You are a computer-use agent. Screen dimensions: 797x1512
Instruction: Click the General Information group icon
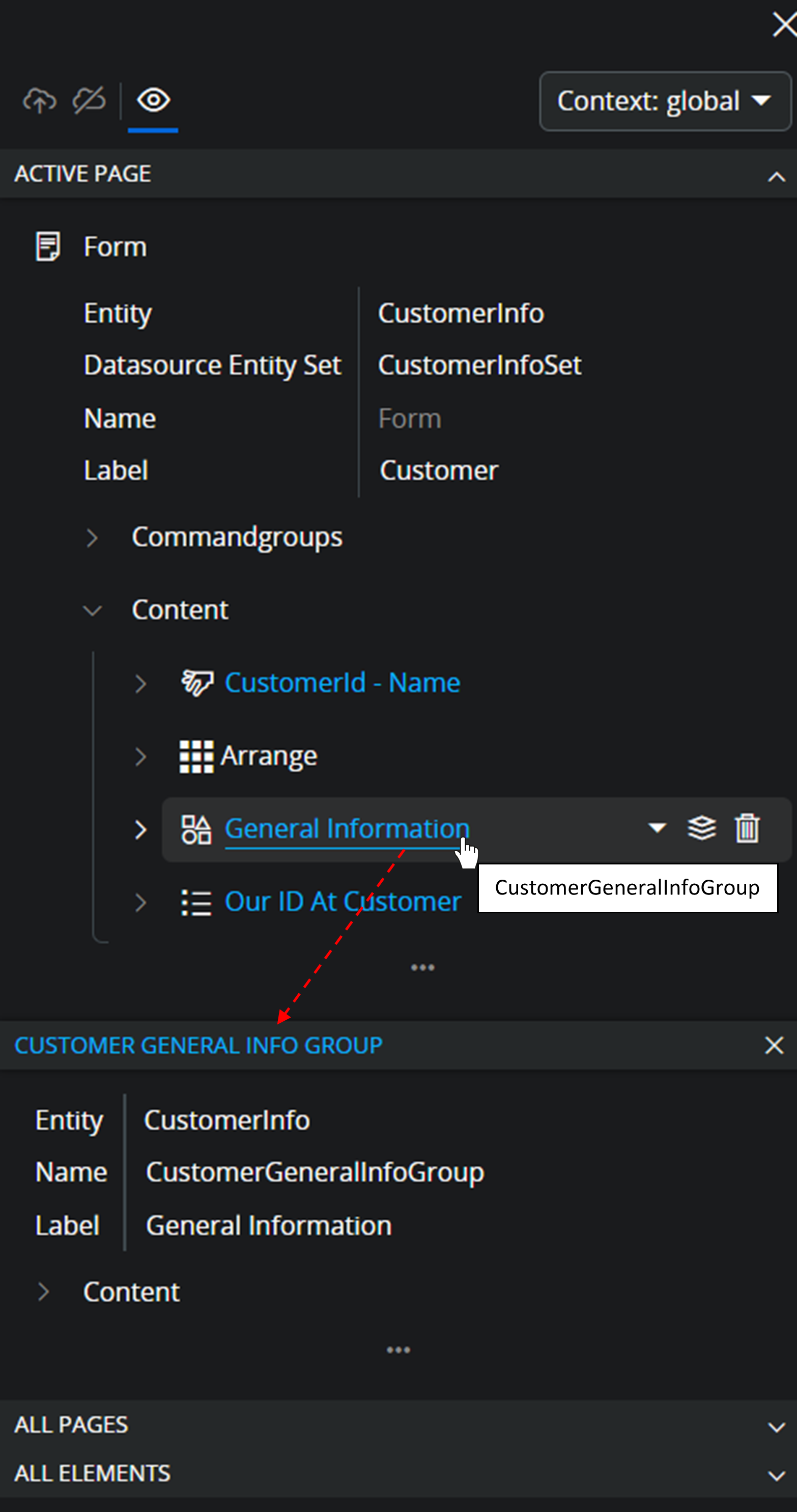click(196, 829)
